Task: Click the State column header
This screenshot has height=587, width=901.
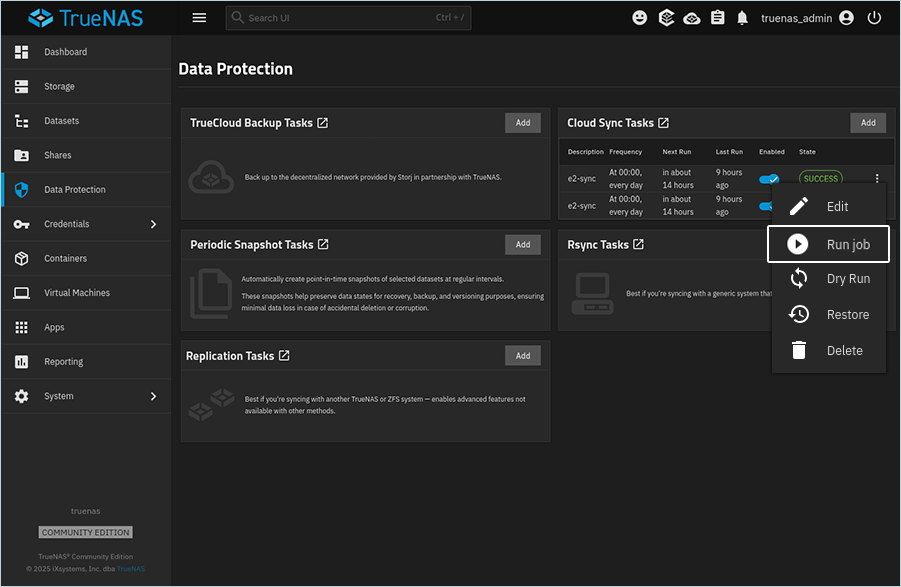Action: pyautogui.click(x=807, y=152)
